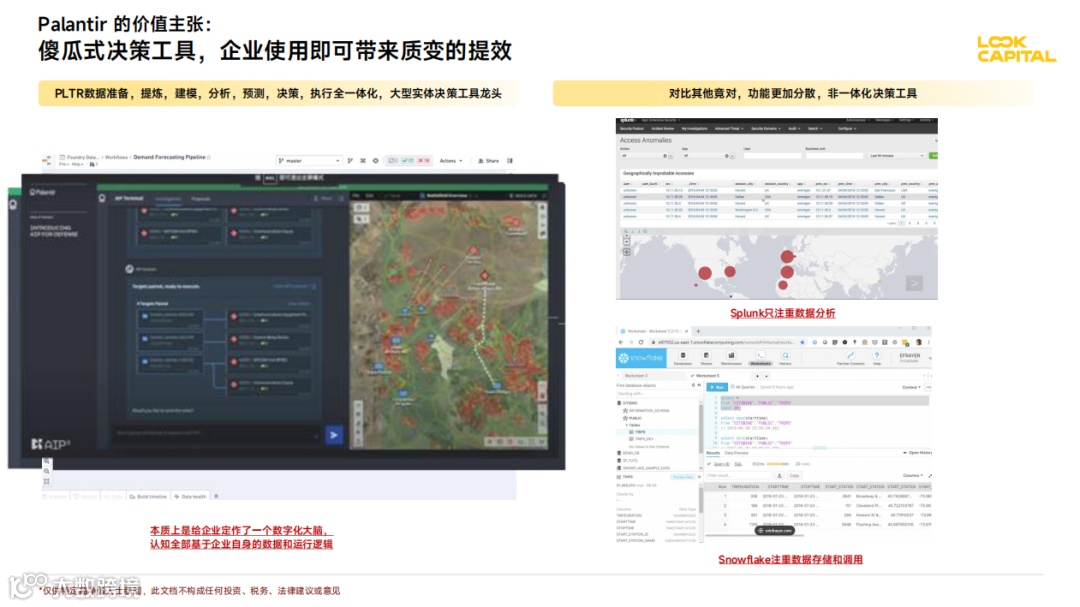Click the Foundry Share button

[488, 161]
